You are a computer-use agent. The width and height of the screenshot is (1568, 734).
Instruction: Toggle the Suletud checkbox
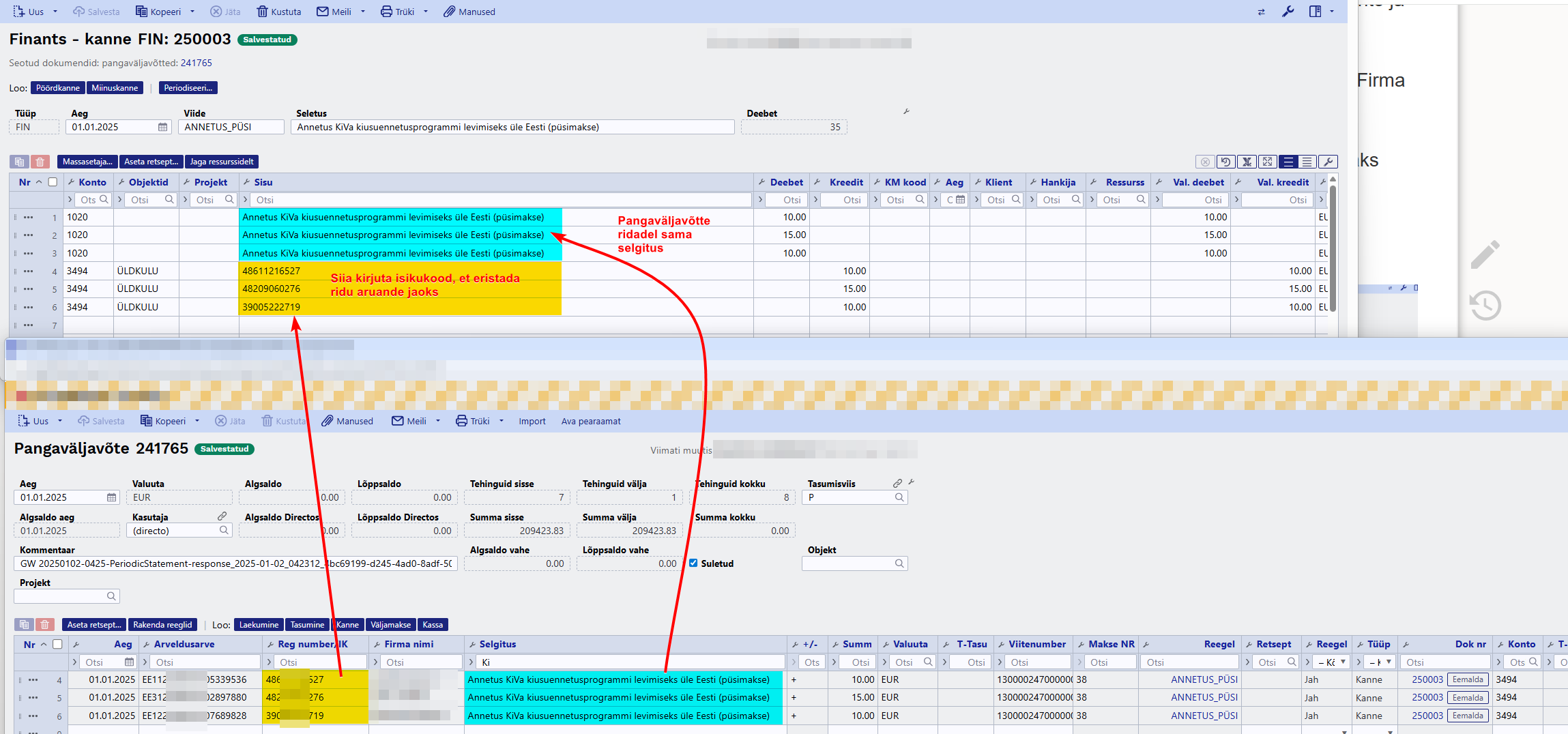click(x=693, y=563)
